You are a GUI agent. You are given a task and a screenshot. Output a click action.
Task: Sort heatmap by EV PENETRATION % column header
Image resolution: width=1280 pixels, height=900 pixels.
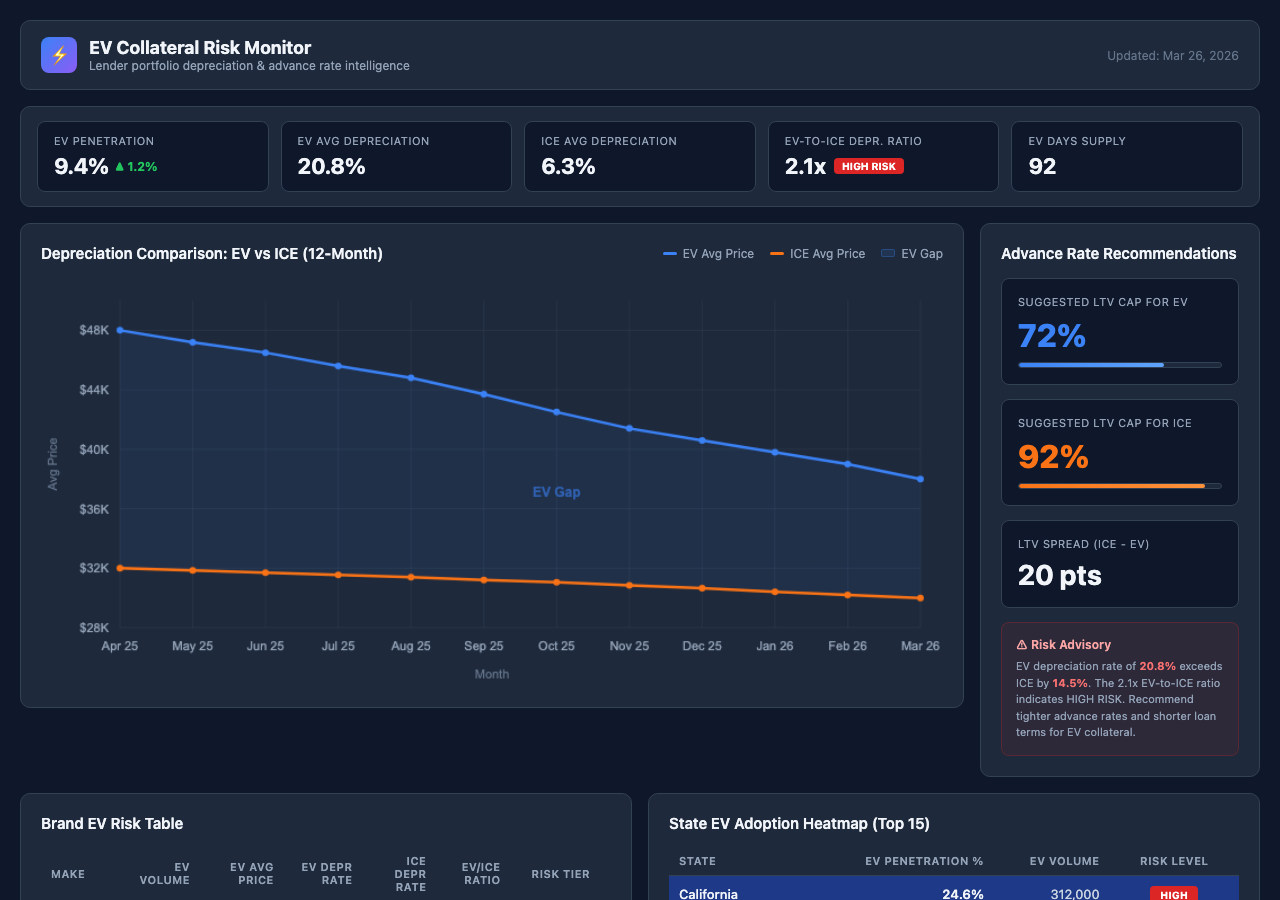coord(923,861)
